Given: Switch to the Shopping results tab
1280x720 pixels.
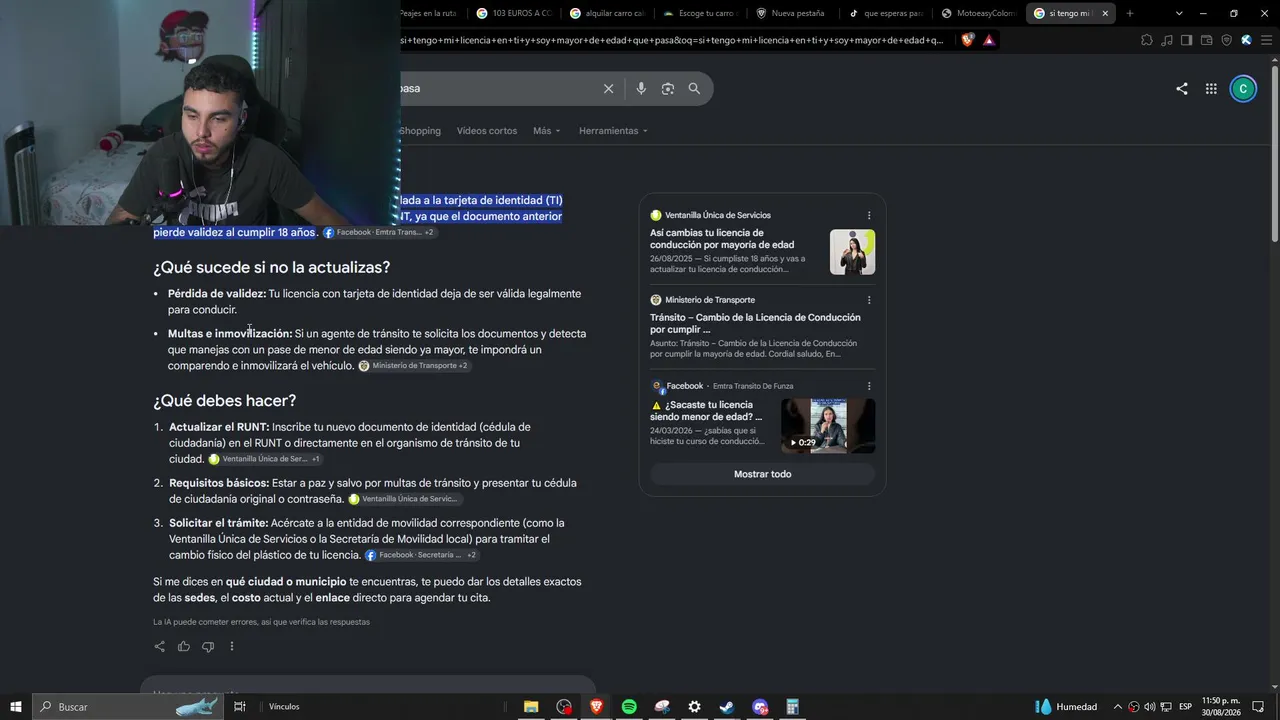Looking at the screenshot, I should click(420, 131).
